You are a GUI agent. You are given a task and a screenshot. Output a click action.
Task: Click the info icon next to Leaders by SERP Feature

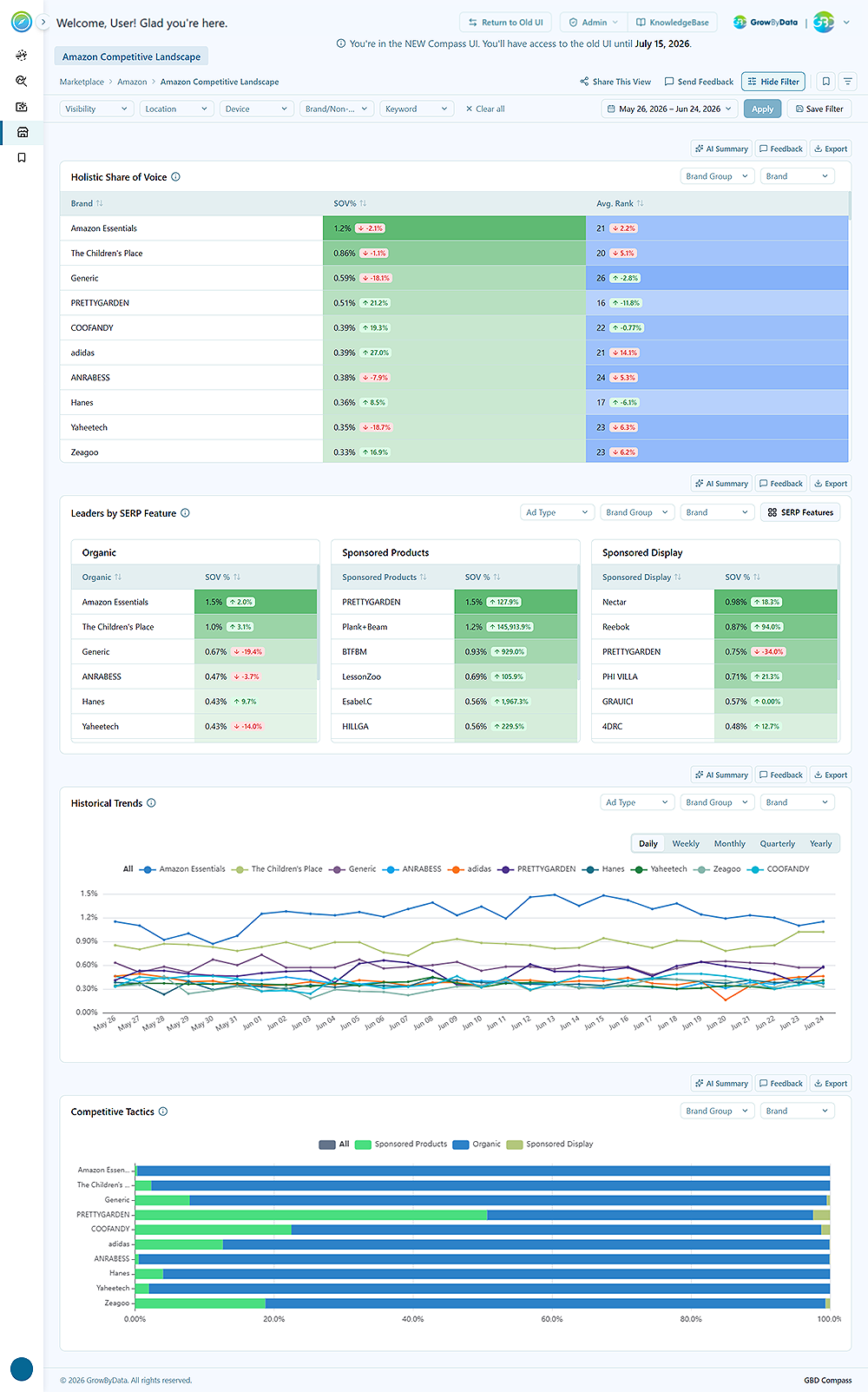[185, 513]
